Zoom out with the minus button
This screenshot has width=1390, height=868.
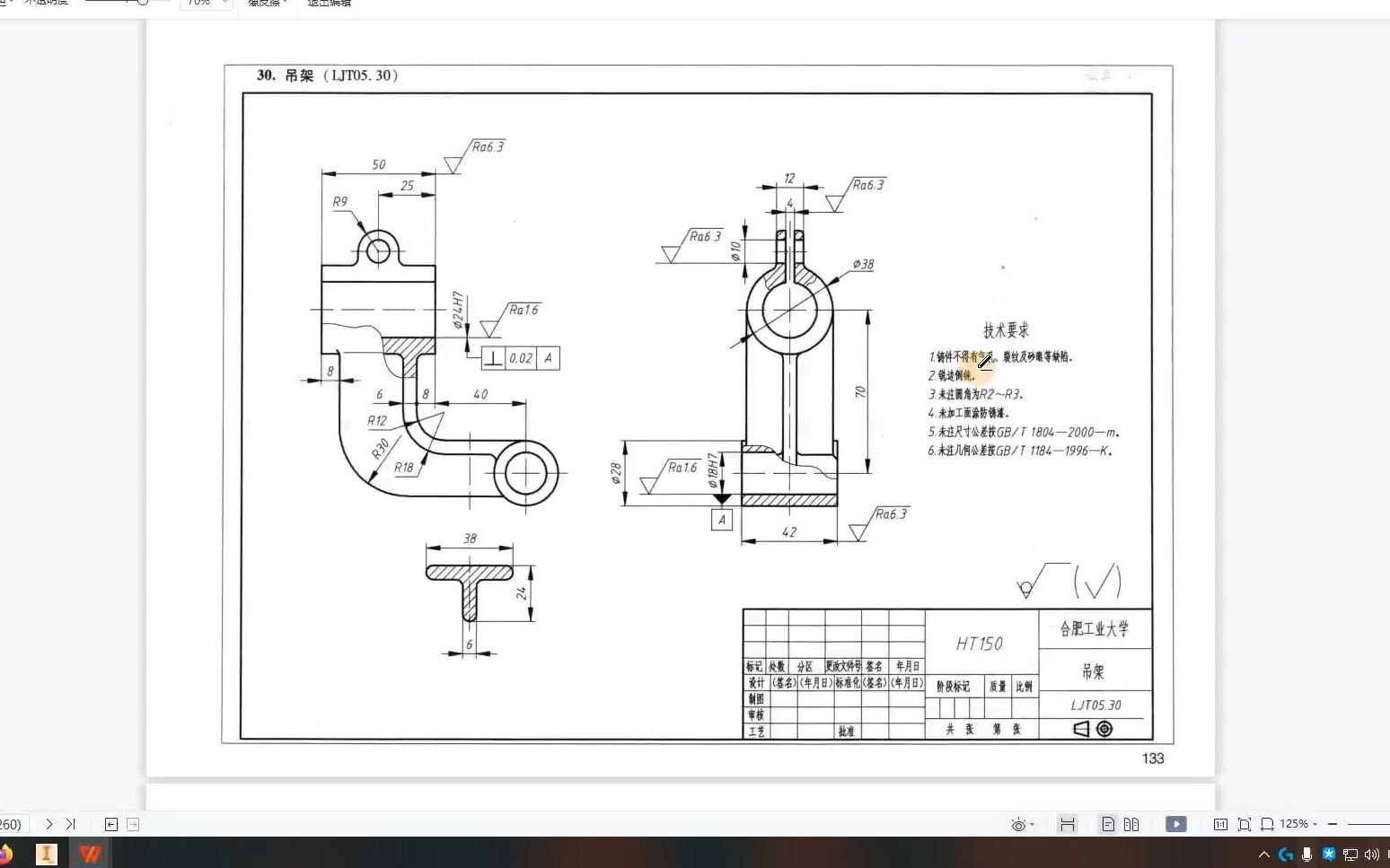(1333, 824)
